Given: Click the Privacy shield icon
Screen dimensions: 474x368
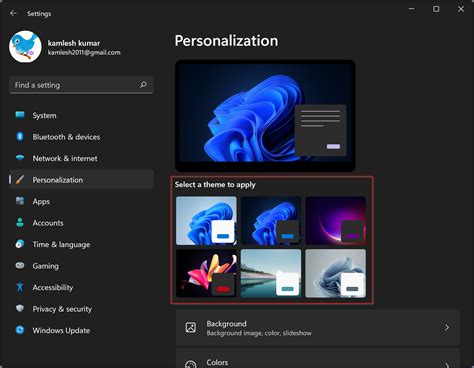Looking at the screenshot, I should (20, 308).
